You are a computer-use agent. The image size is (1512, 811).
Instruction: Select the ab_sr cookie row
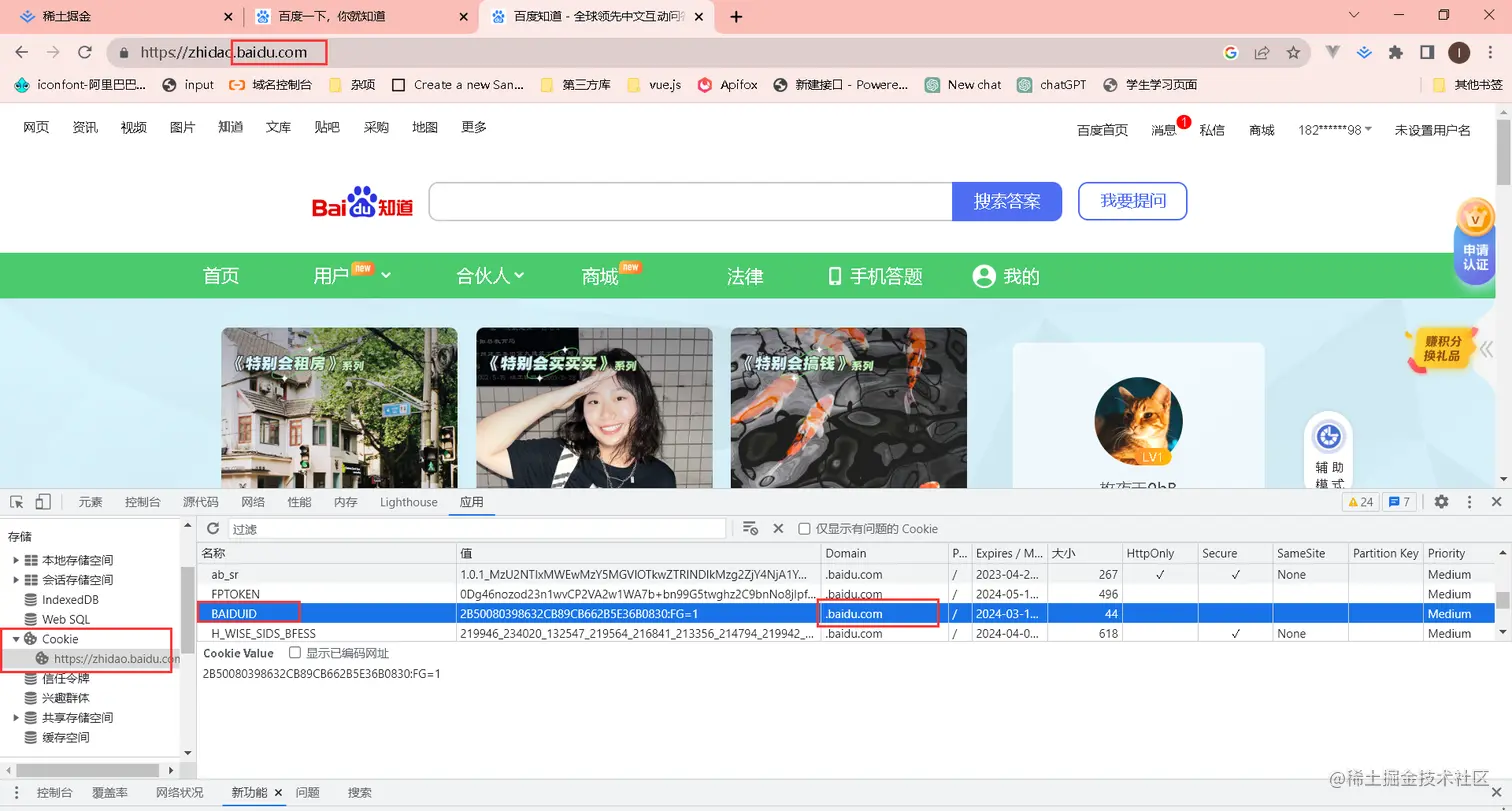pos(846,574)
